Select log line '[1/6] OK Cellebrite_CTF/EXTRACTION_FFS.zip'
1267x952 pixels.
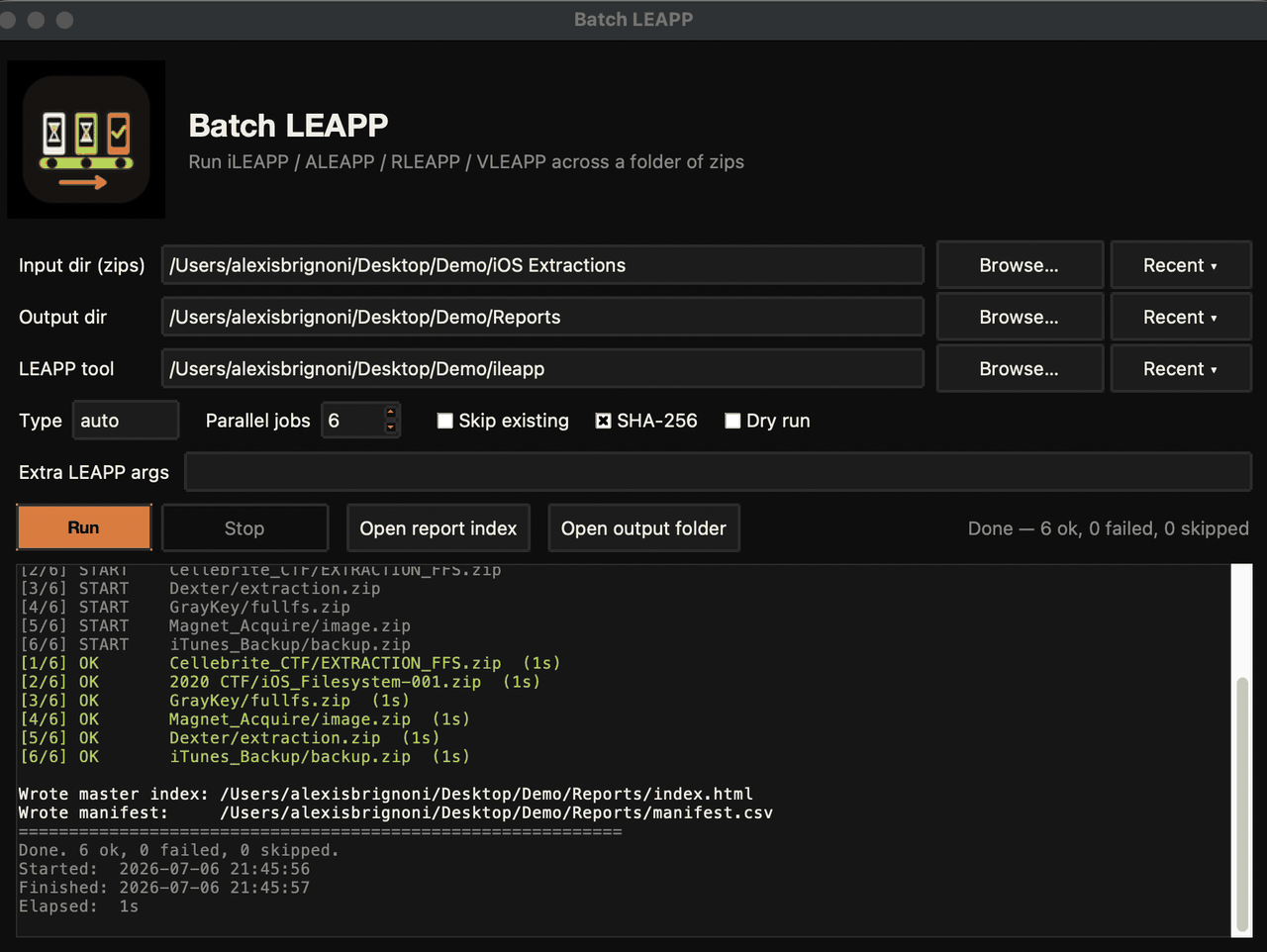(x=290, y=663)
